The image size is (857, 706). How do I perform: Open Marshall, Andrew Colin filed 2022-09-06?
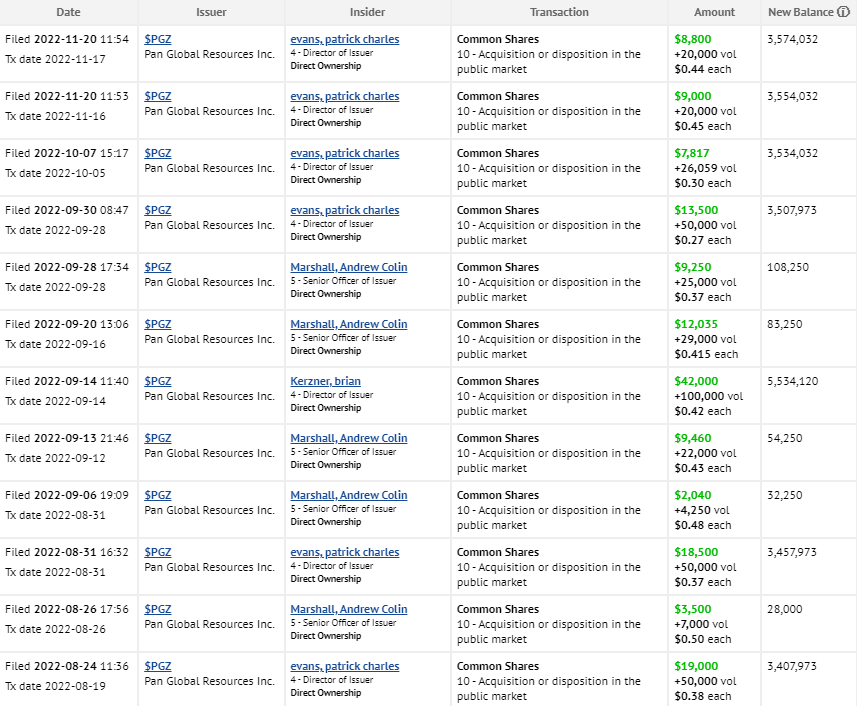point(349,495)
